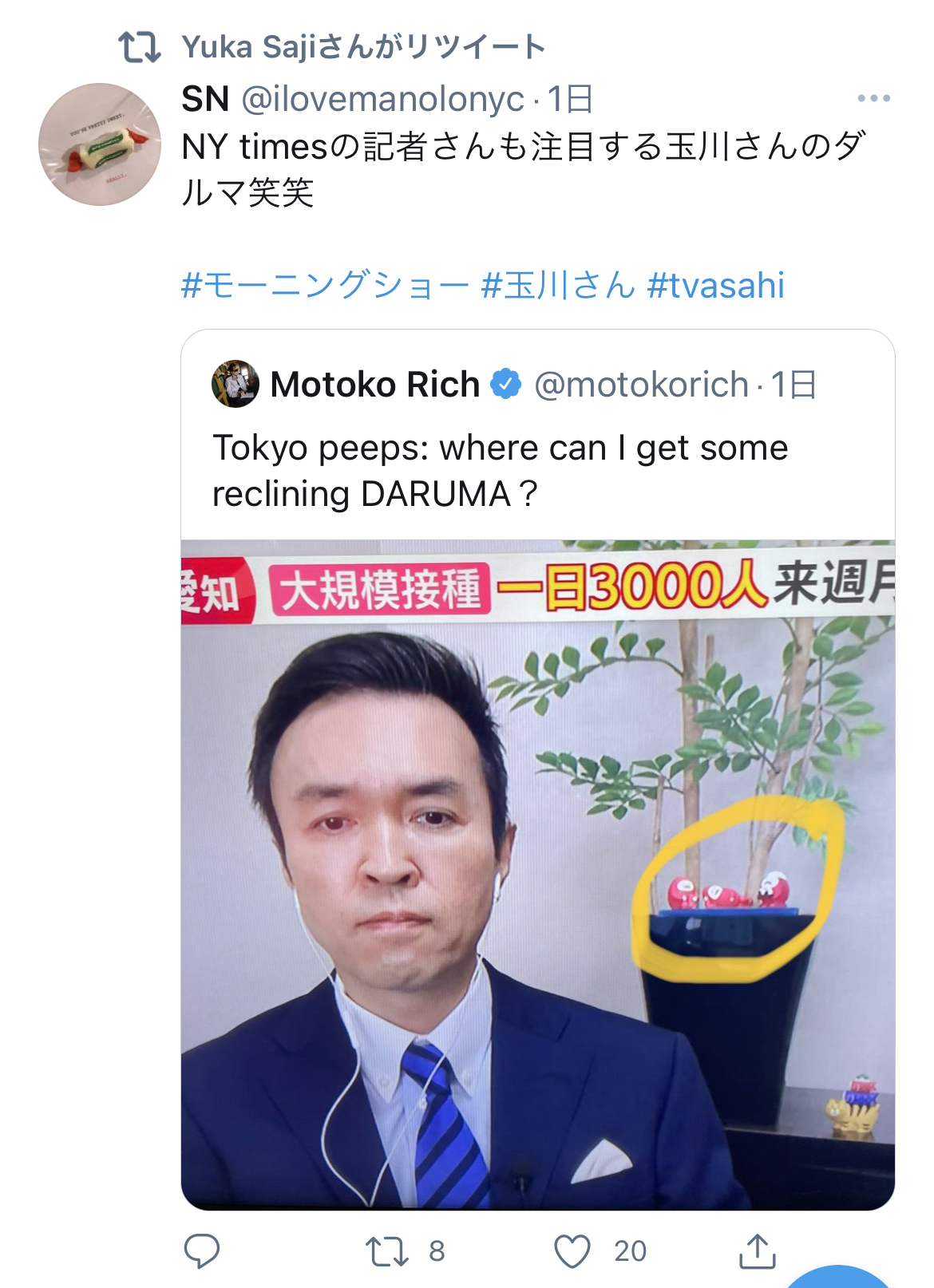Open Motoko Rich's small avatar
934x1288 pixels.
pos(235,384)
